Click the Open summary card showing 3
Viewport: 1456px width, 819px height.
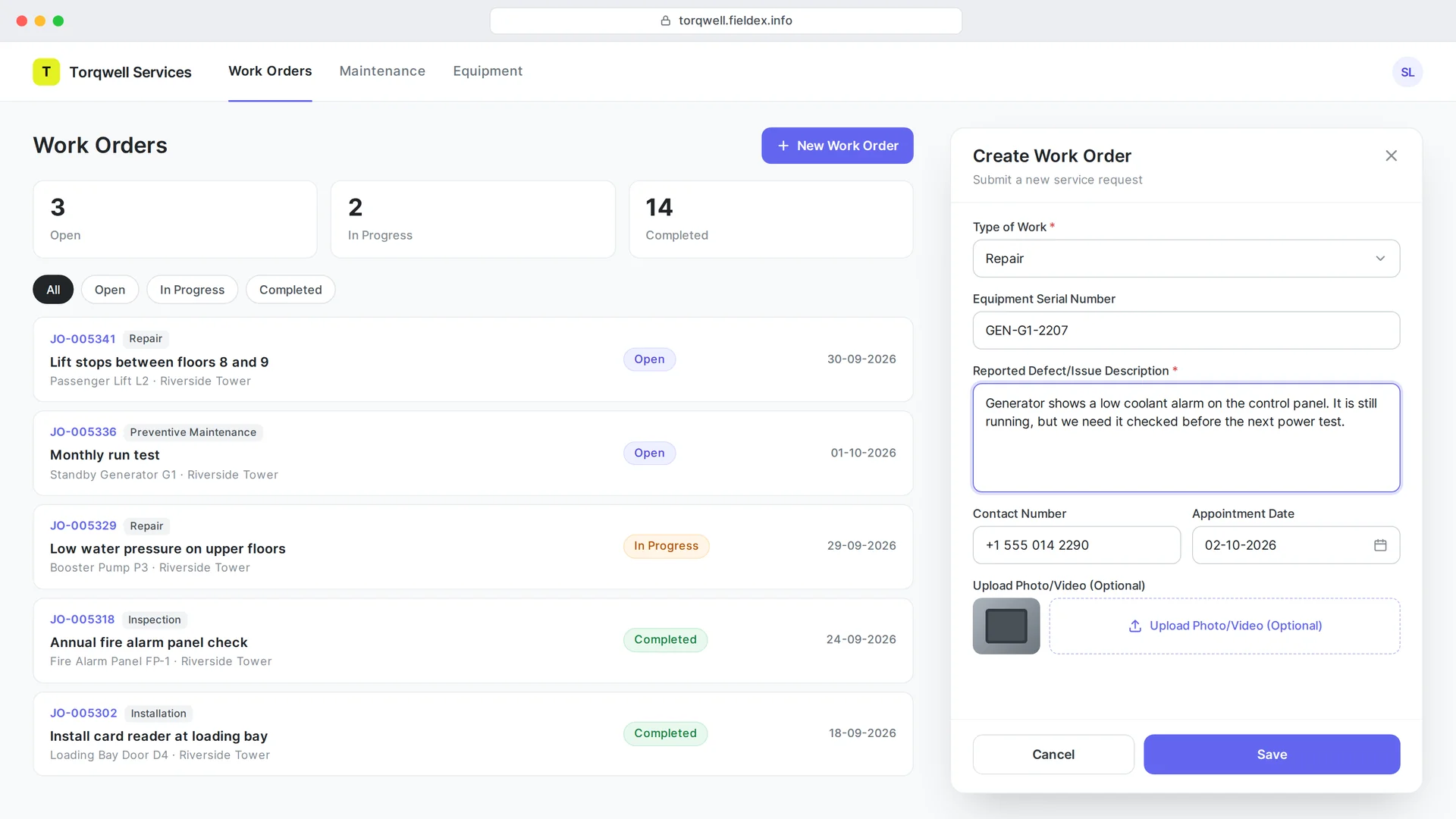pos(175,219)
